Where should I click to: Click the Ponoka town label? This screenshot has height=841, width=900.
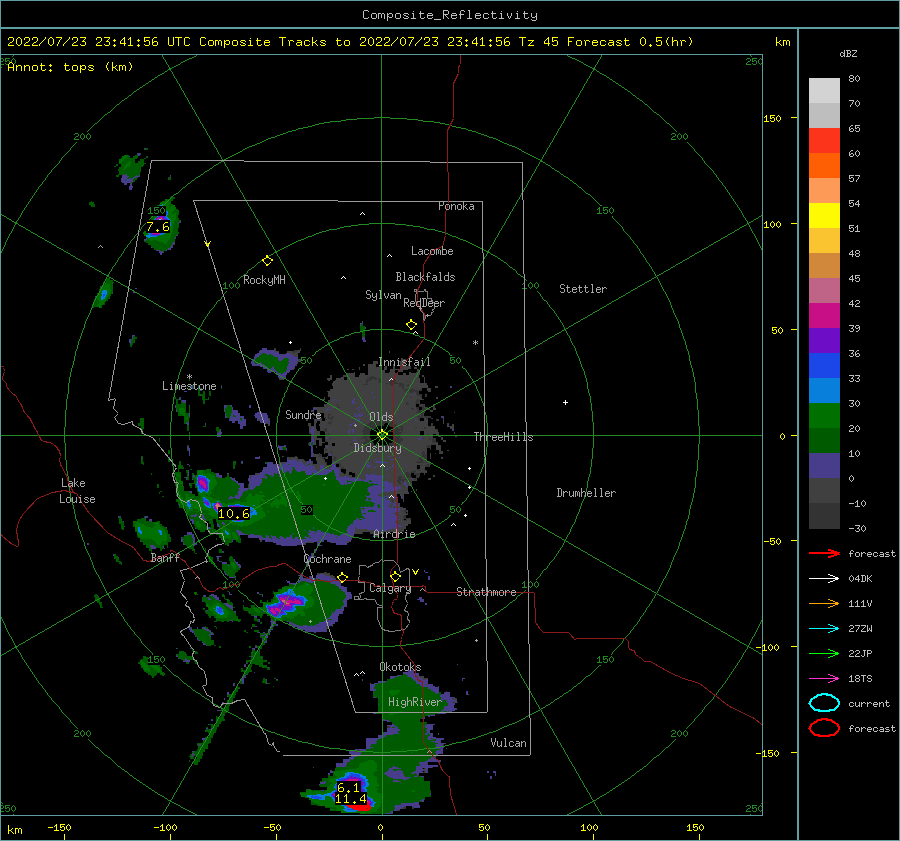point(456,206)
